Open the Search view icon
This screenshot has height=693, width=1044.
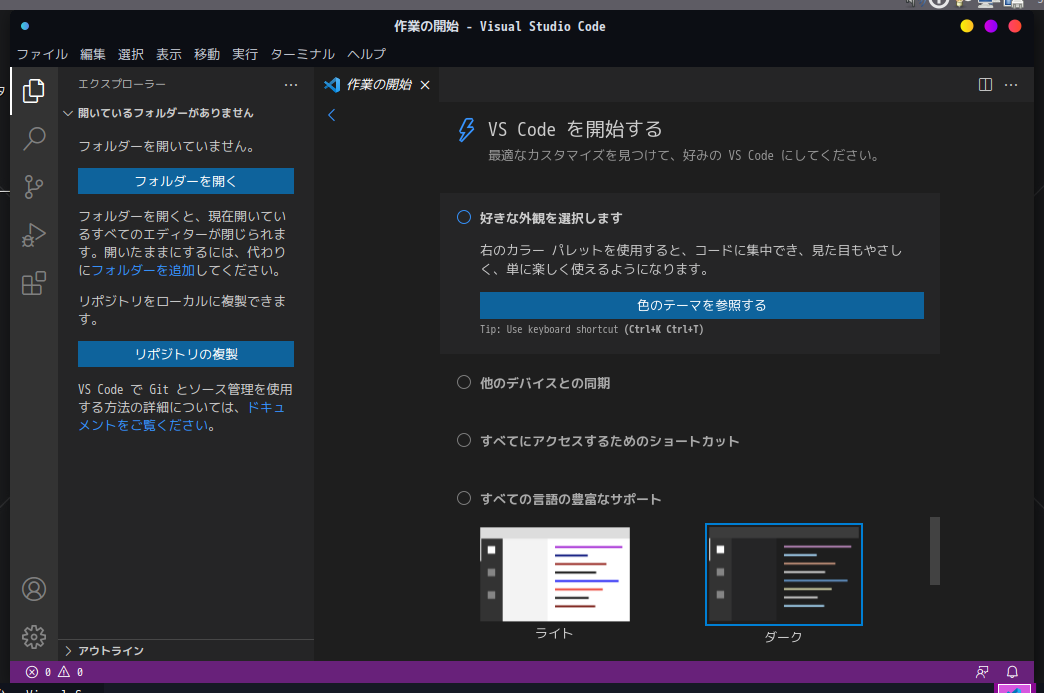pyautogui.click(x=33, y=138)
